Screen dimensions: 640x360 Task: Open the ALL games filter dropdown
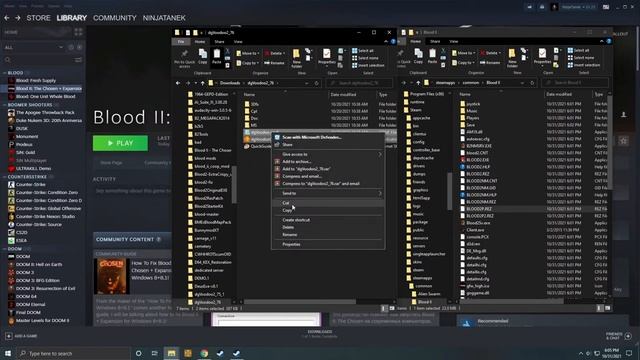[33, 47]
